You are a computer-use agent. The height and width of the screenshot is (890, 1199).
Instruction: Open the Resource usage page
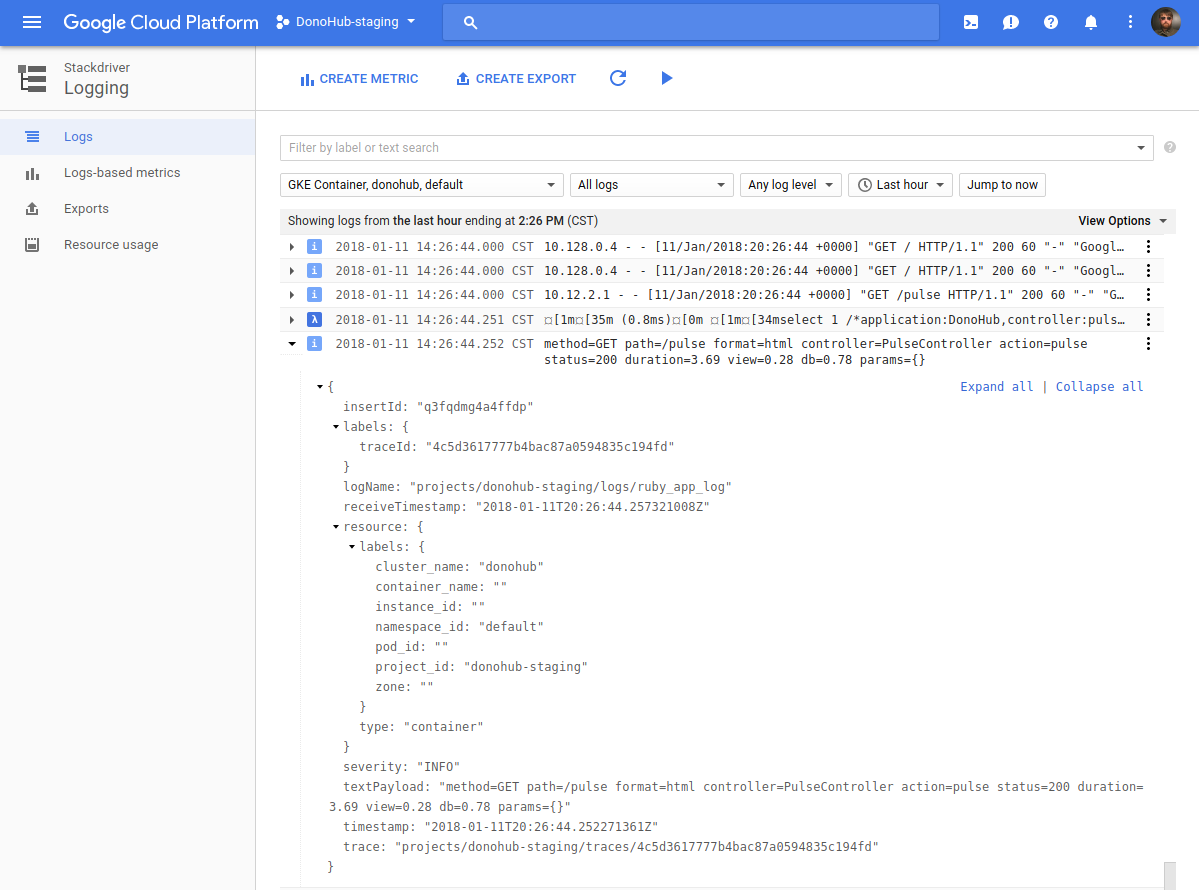111,245
